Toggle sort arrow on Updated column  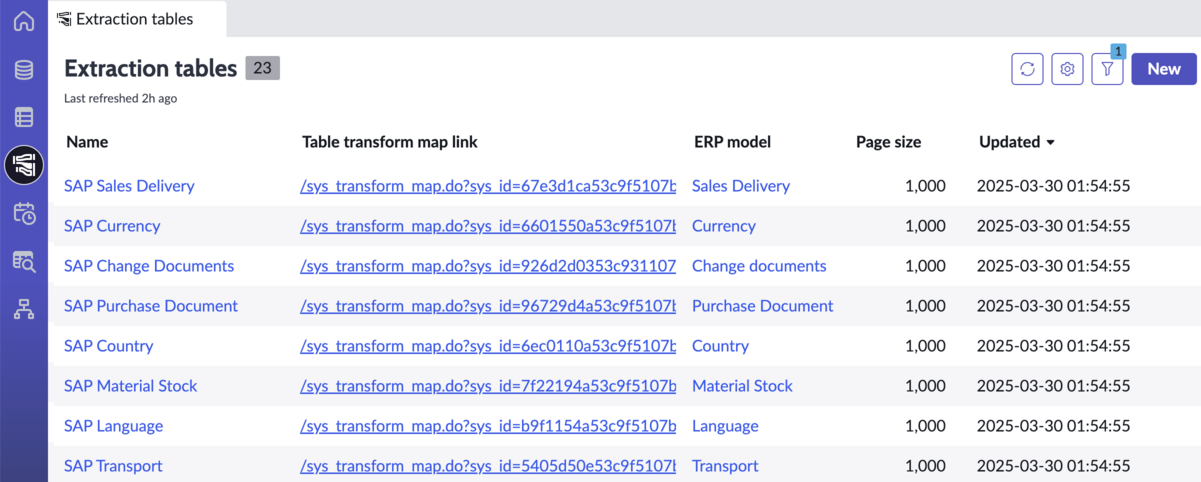[1050, 143]
